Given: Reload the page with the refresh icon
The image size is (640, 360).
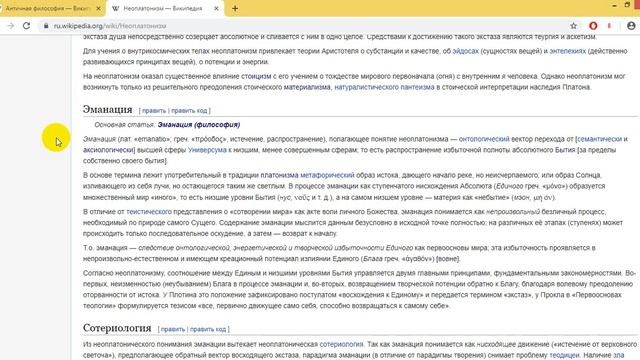Looking at the screenshot, I should (27, 26).
